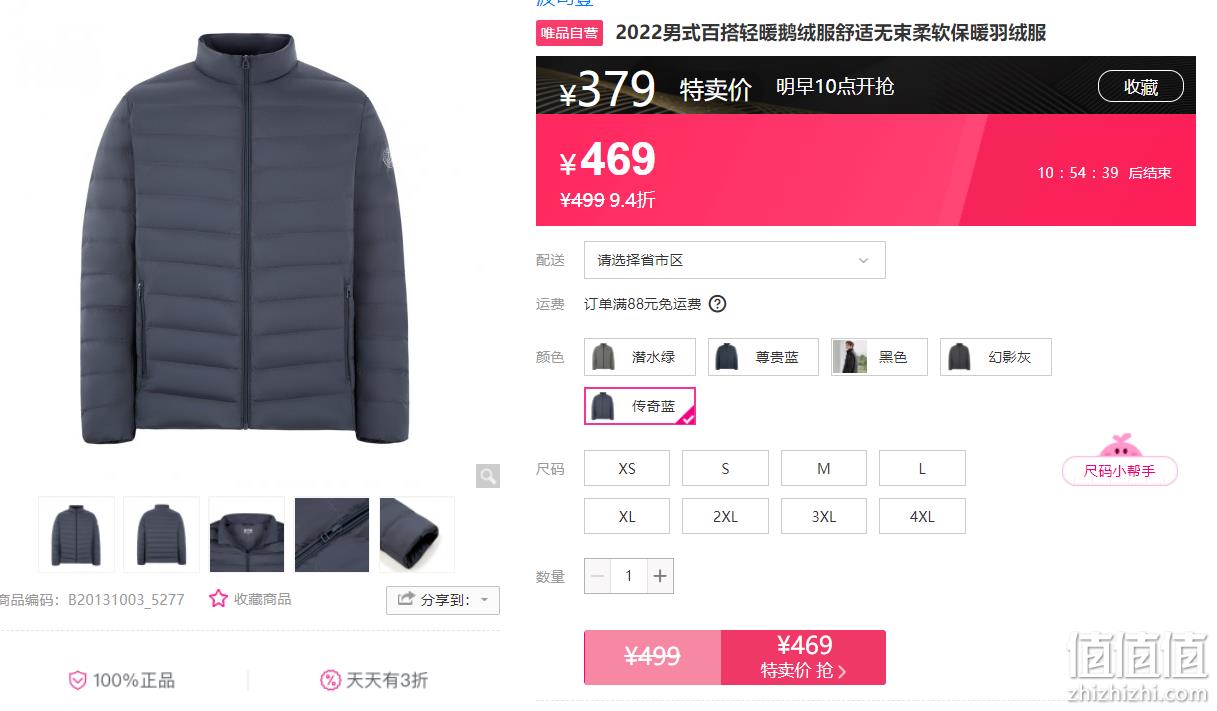Click the magnifier zoom icon on product image
The height and width of the screenshot is (711, 1217).
(488, 476)
